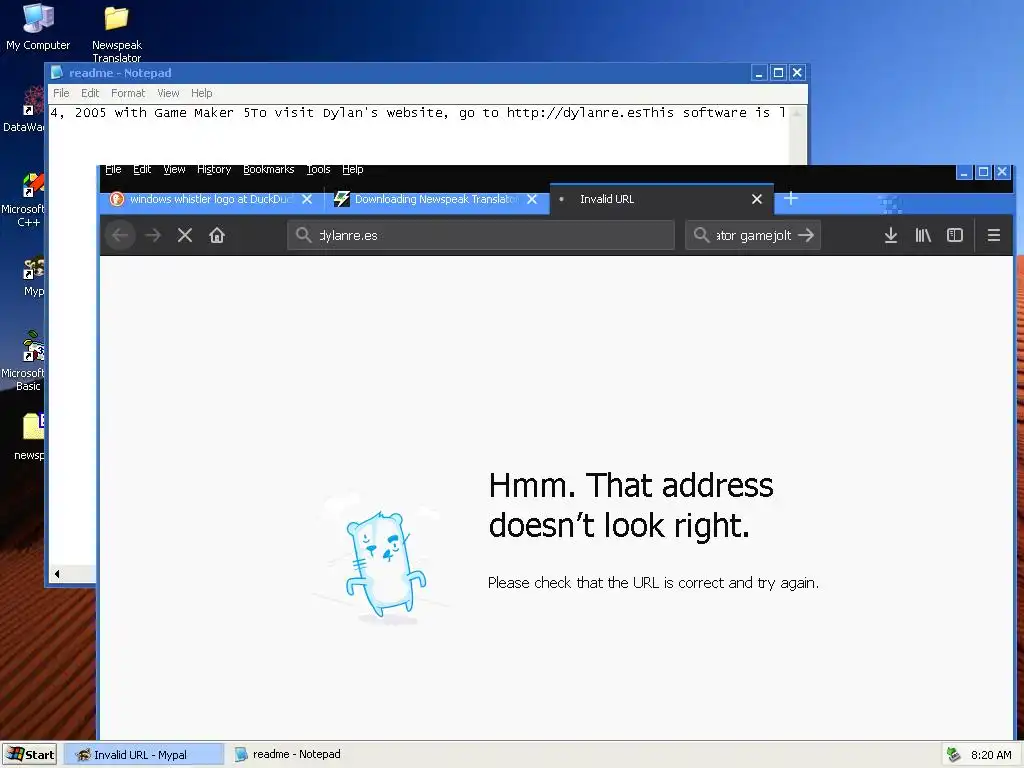Click the browser Back arrow button

(120, 235)
